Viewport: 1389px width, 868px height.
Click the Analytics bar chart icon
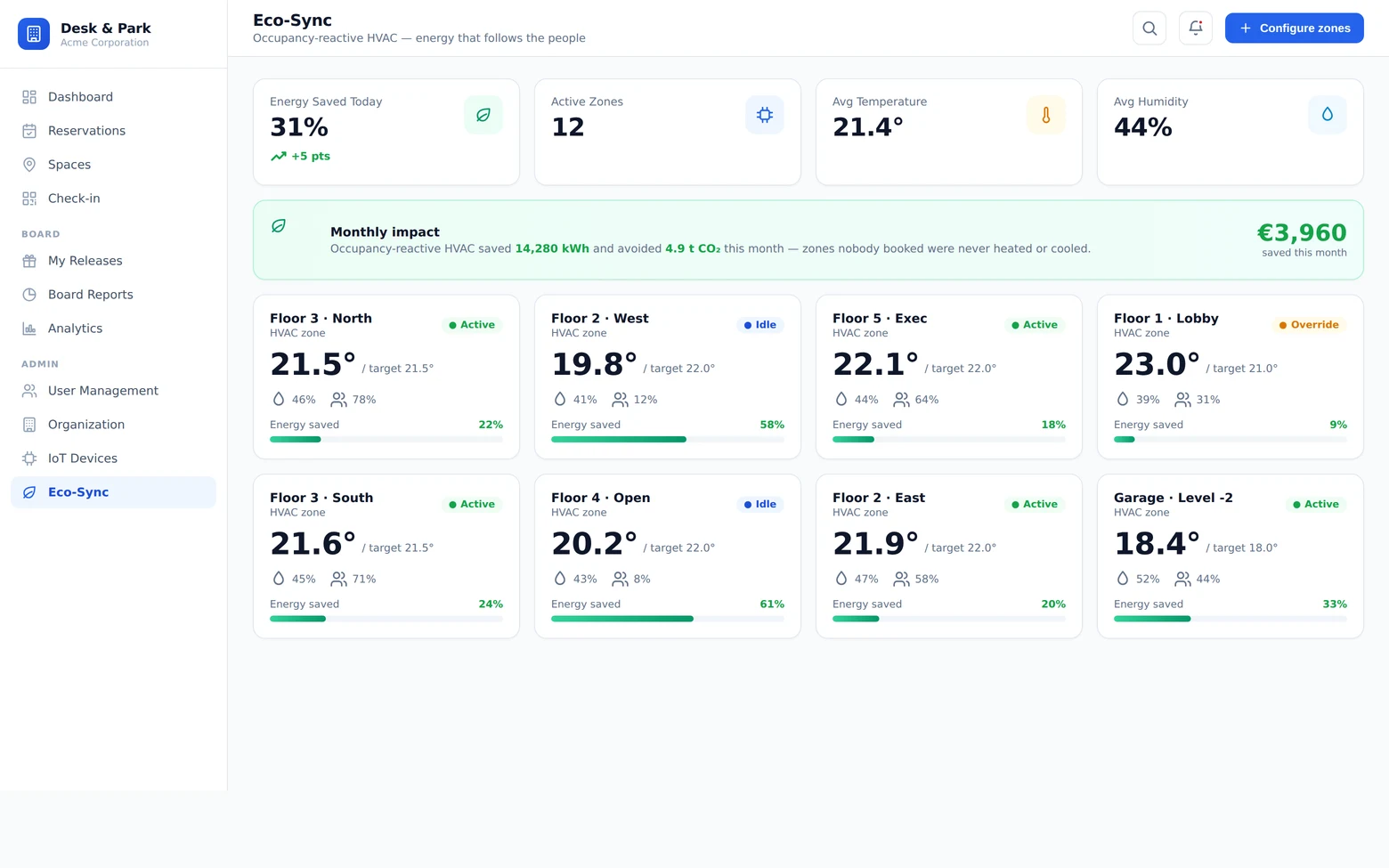(29, 329)
